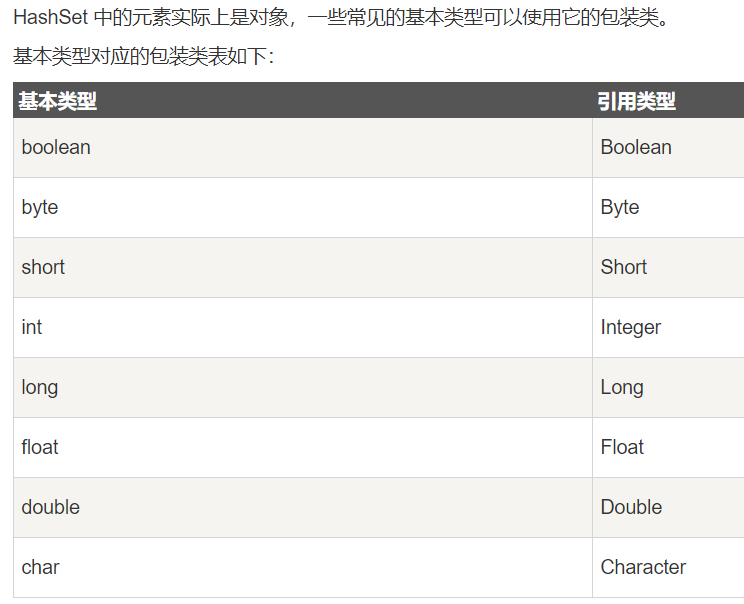Click the char table cell

[x=303, y=567]
